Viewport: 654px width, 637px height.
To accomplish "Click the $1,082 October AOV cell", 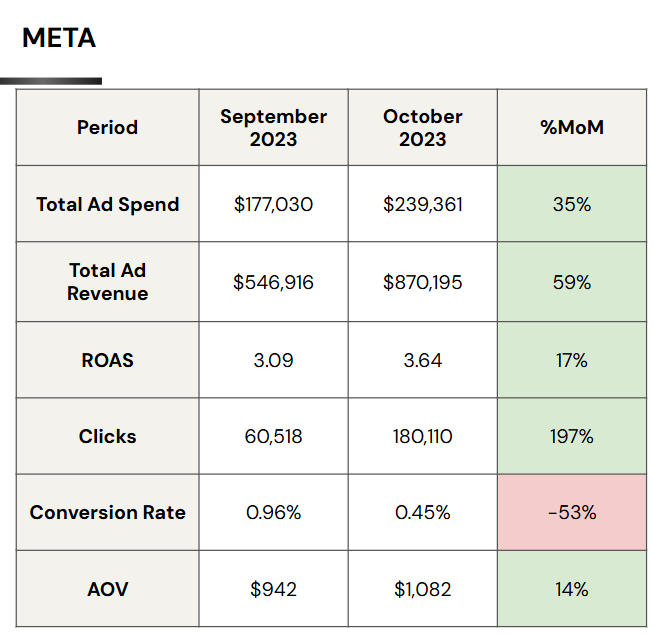I will pos(423,589).
